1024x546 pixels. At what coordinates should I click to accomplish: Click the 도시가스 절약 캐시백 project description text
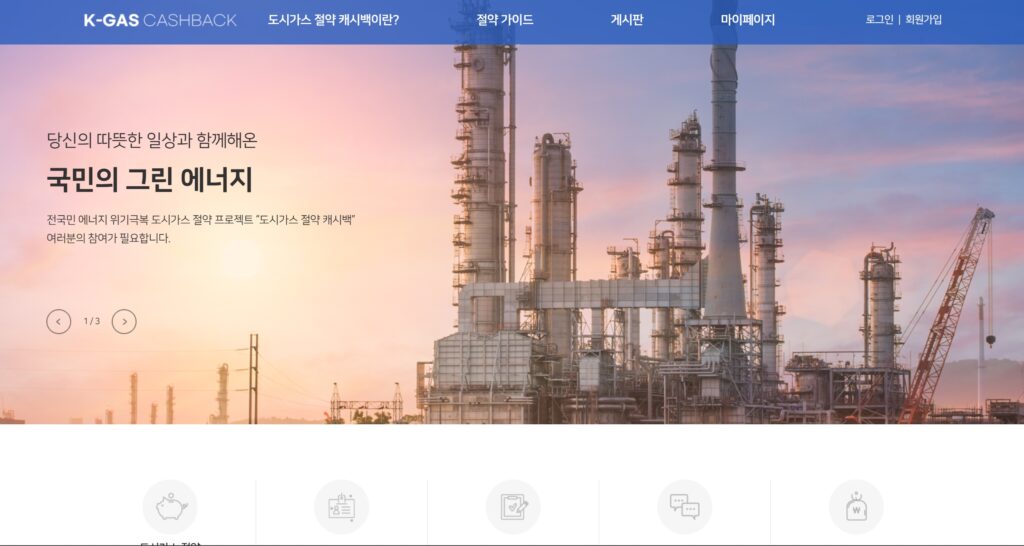(x=200, y=229)
